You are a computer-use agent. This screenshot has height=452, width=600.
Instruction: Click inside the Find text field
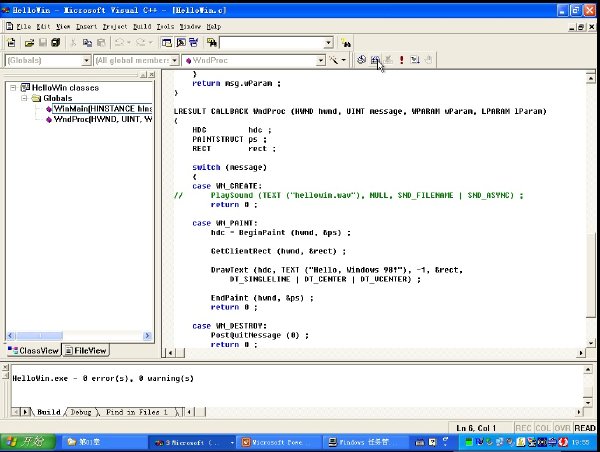pos(271,43)
